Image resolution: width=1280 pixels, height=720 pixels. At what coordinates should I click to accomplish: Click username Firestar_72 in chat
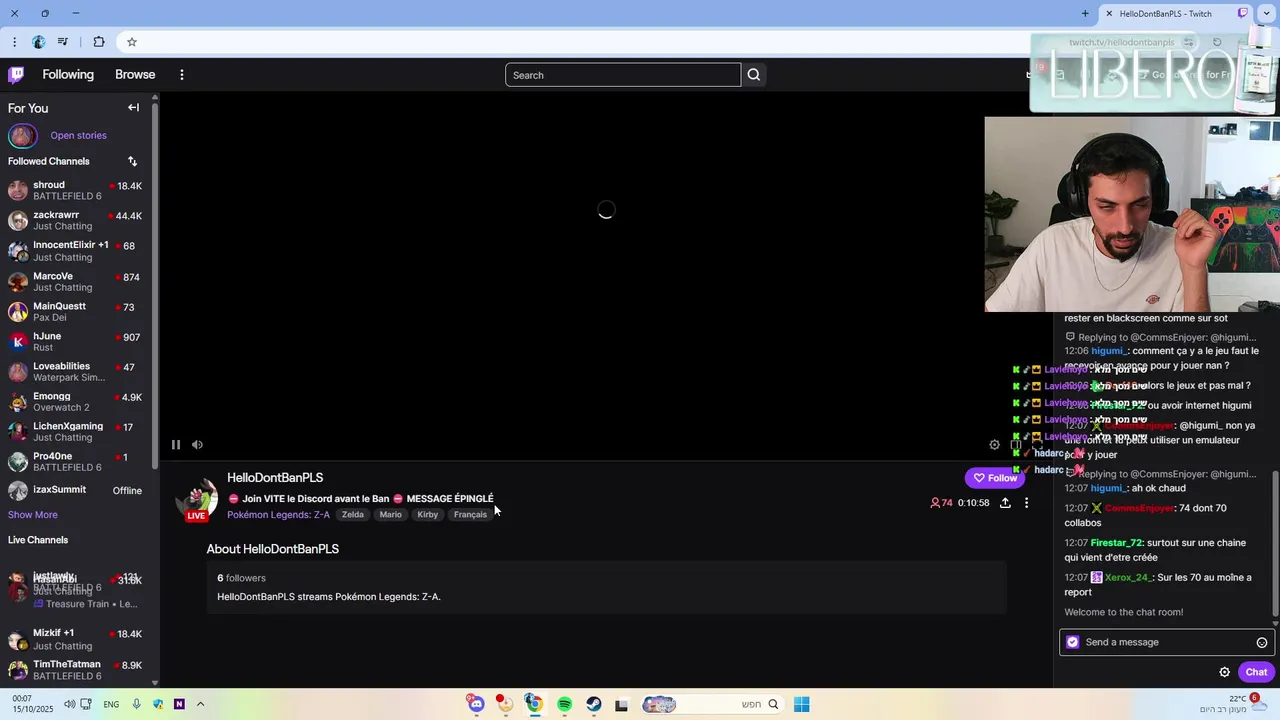click(1116, 543)
